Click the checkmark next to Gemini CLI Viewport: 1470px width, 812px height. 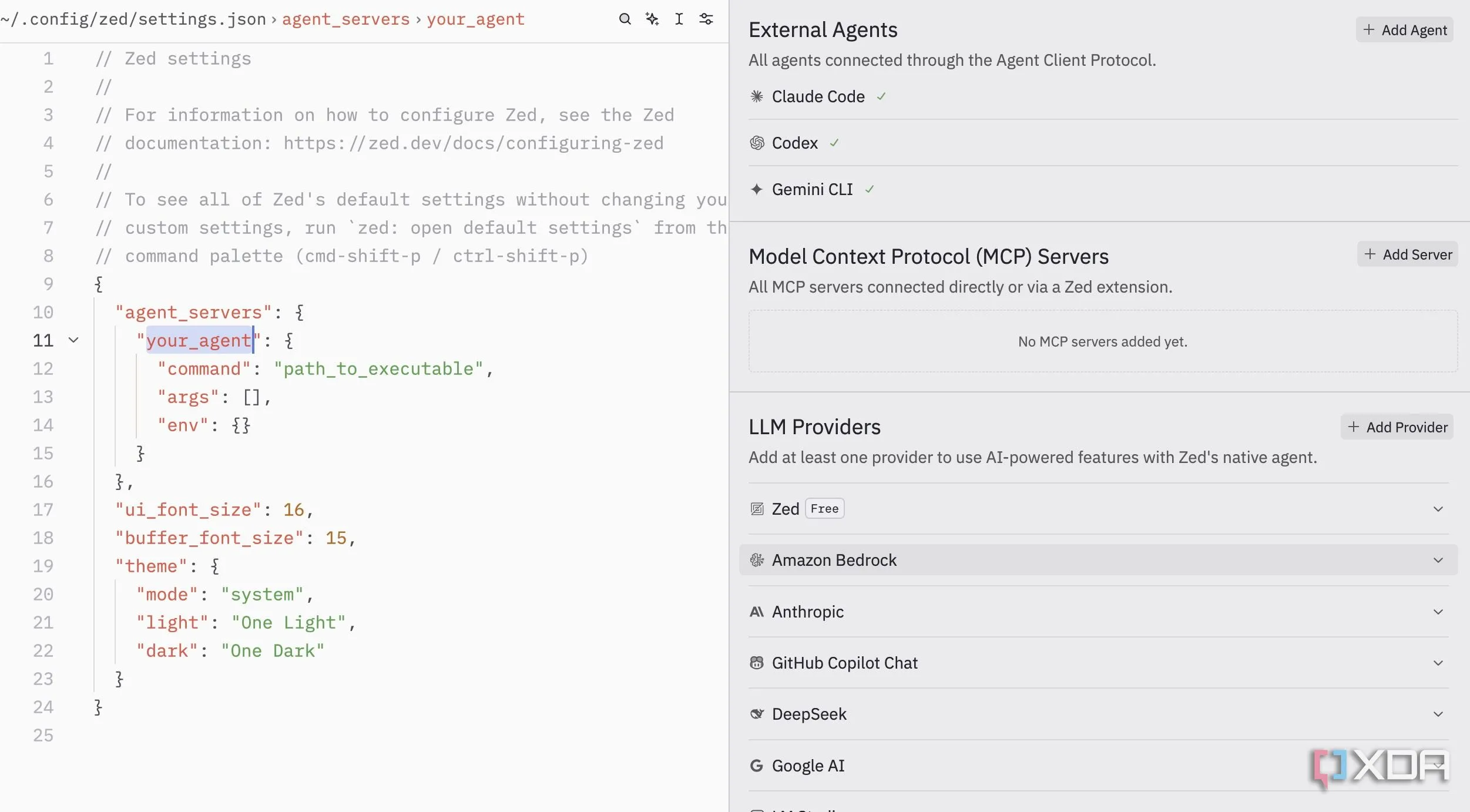point(869,189)
